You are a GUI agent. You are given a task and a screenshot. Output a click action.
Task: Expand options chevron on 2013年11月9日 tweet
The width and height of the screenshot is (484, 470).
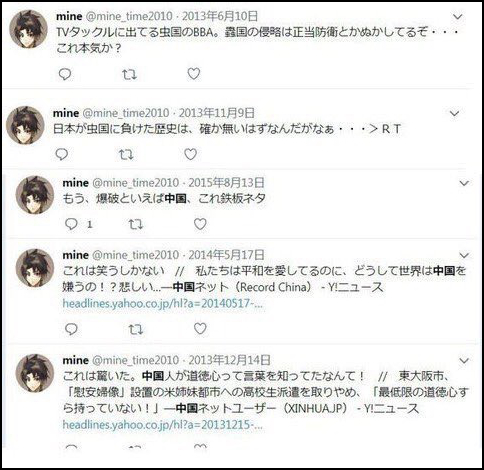455,114
